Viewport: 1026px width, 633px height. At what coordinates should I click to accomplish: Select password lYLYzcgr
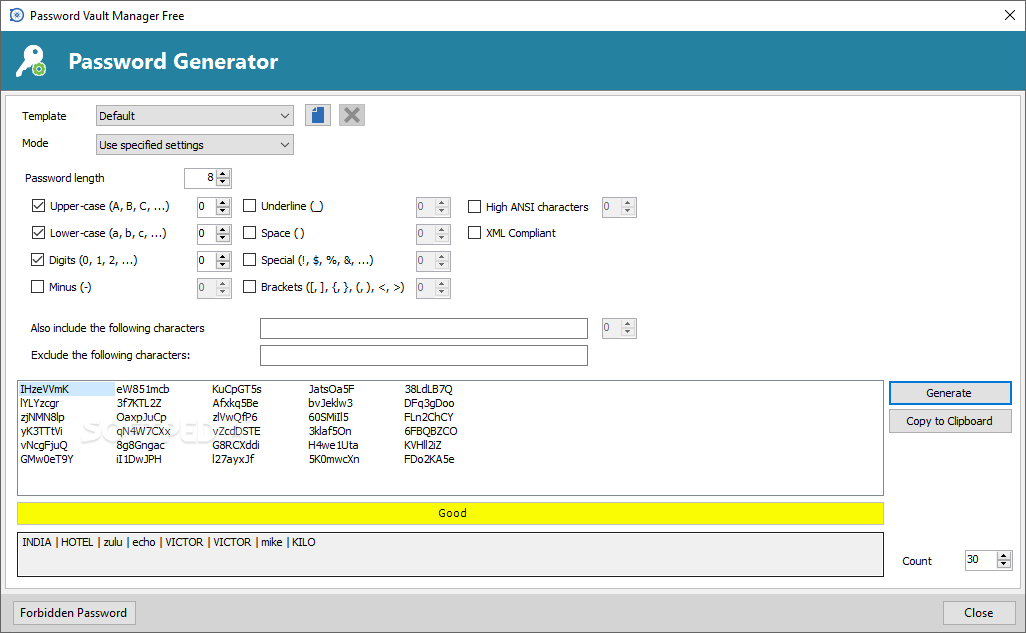click(x=39, y=403)
